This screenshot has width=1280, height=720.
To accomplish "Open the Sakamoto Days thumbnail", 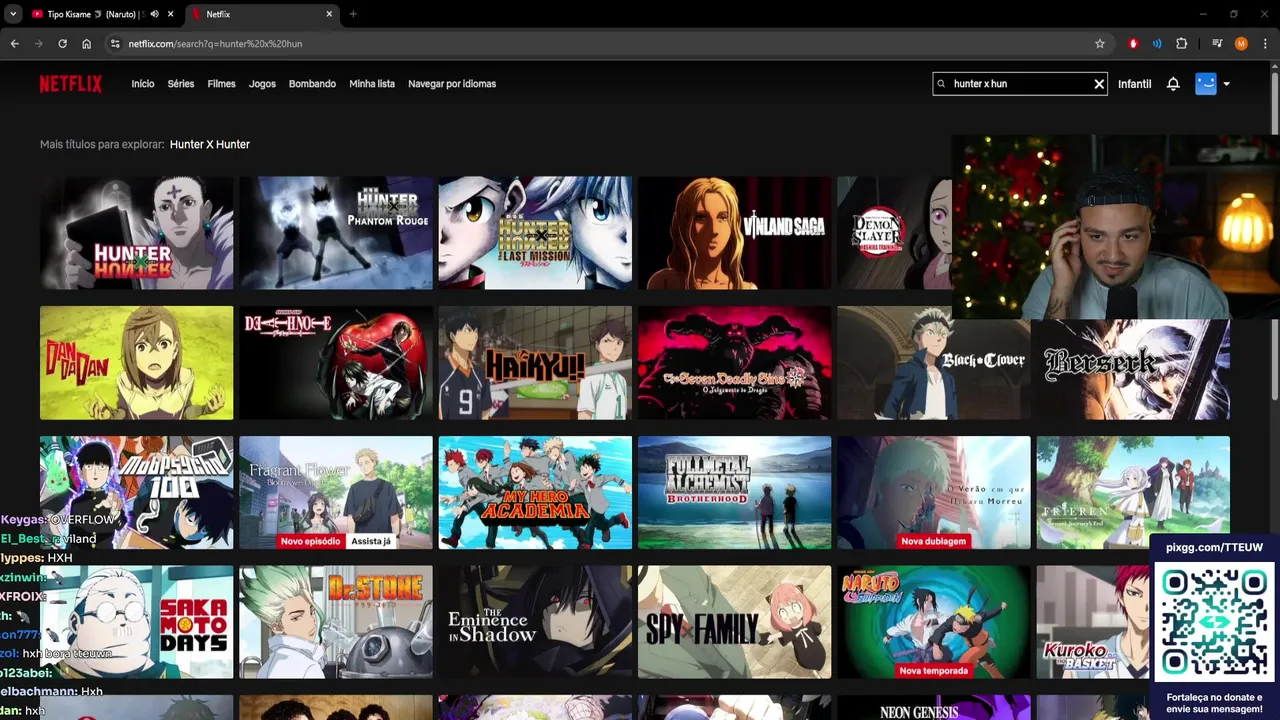I will [x=136, y=622].
